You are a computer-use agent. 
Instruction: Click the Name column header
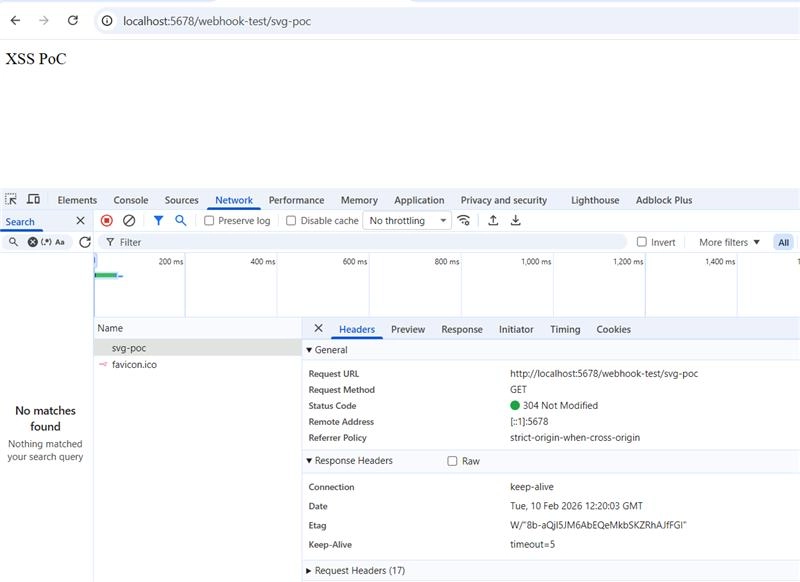(198, 328)
